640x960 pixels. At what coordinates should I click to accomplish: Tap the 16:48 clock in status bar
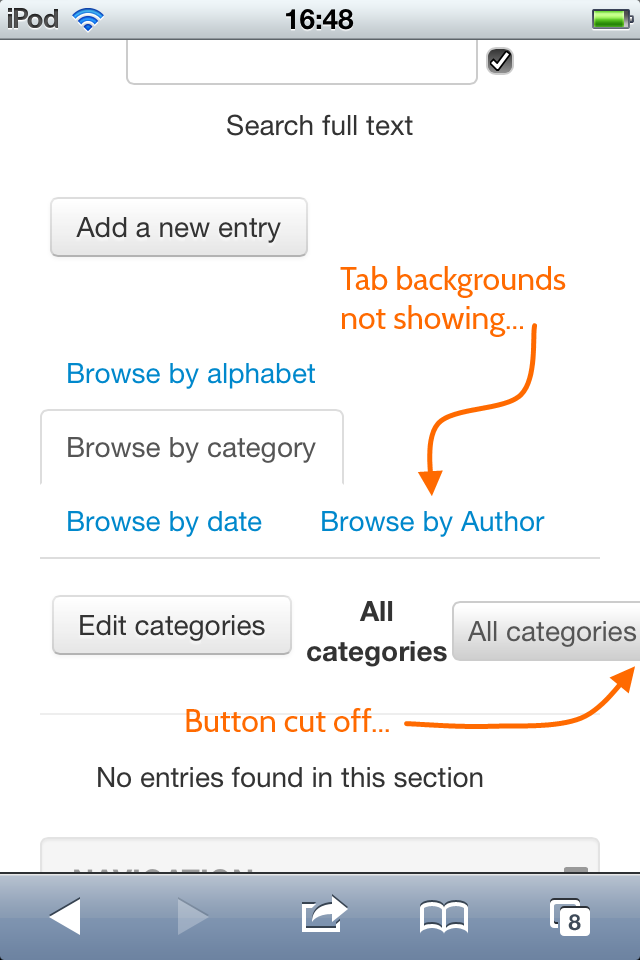[x=319, y=20]
